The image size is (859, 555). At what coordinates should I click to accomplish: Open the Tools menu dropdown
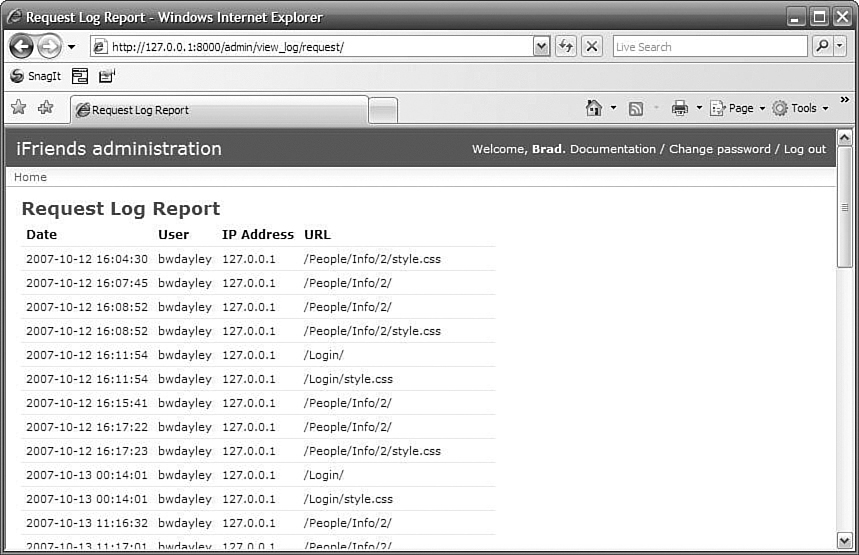coord(800,108)
